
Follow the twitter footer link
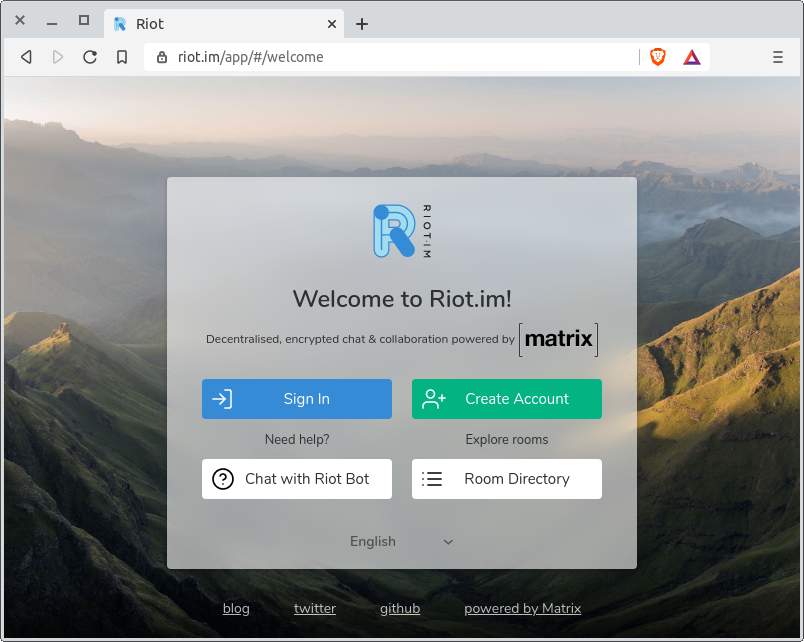coord(315,609)
